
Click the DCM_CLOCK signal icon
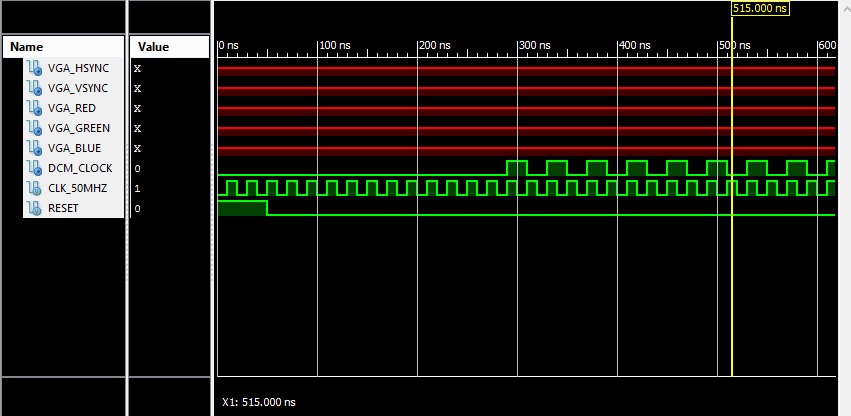point(35,168)
